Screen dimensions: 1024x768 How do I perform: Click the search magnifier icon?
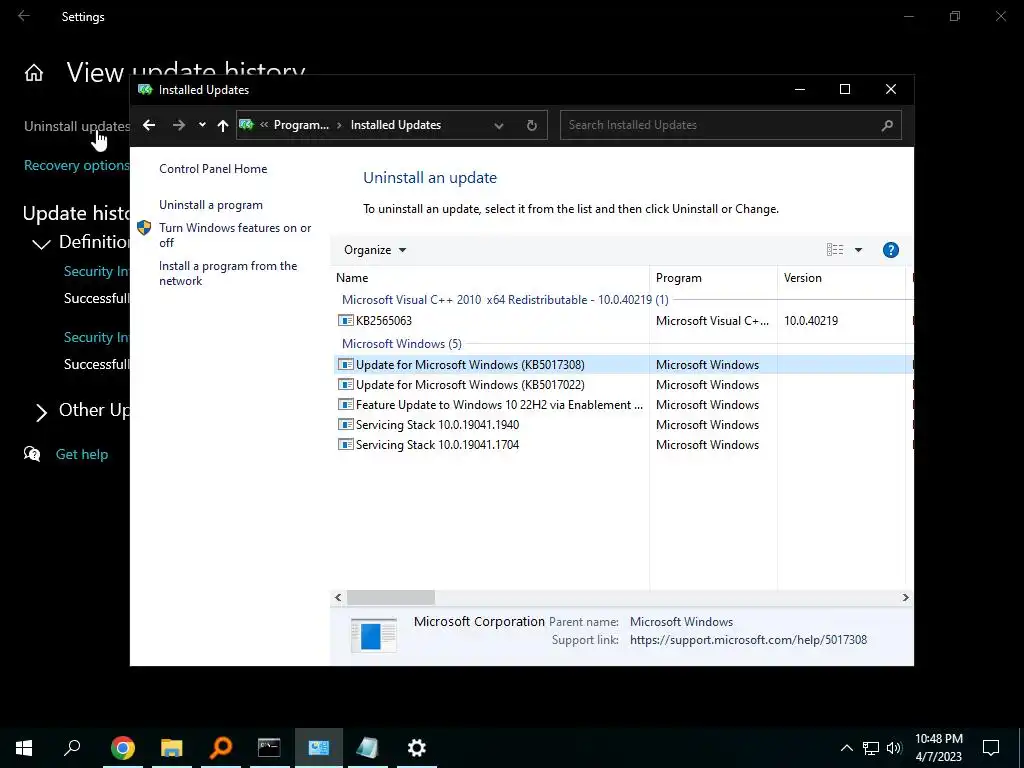pyautogui.click(x=887, y=125)
